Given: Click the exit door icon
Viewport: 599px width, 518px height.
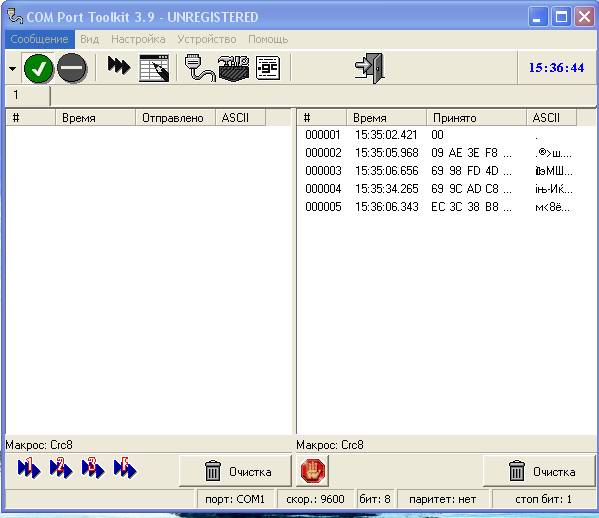Looking at the screenshot, I should coord(369,68).
